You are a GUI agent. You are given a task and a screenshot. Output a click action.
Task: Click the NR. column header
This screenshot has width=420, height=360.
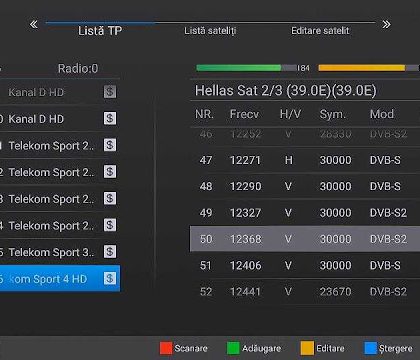point(204,114)
